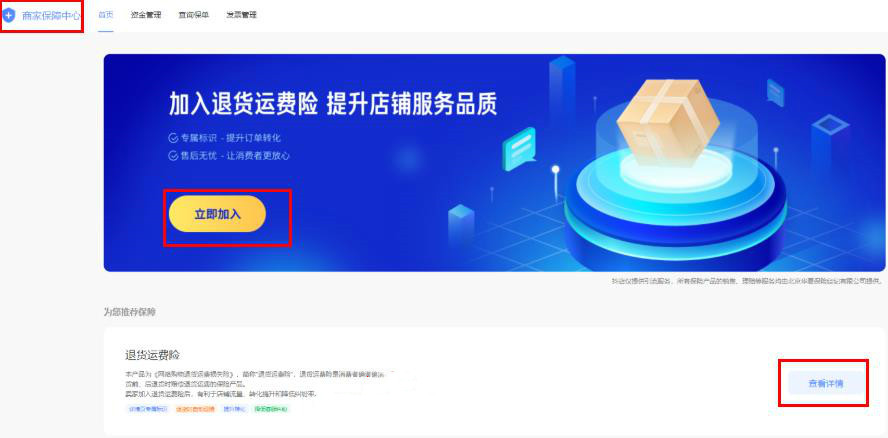Click the small document icon on banner's right
Viewport: 888px width, 438px height.
click(x=775, y=92)
